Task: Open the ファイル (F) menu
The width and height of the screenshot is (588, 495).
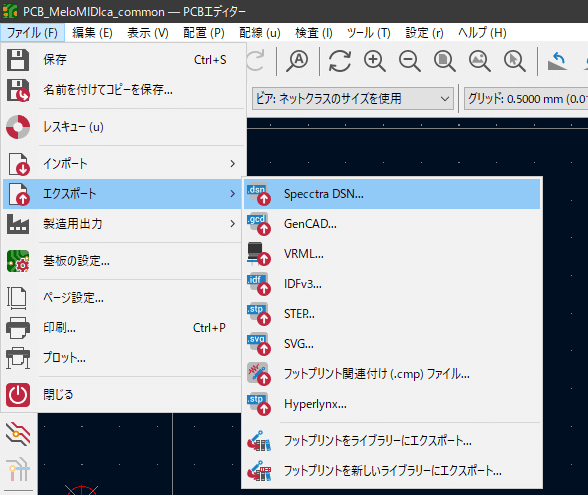Action: click(x=33, y=33)
